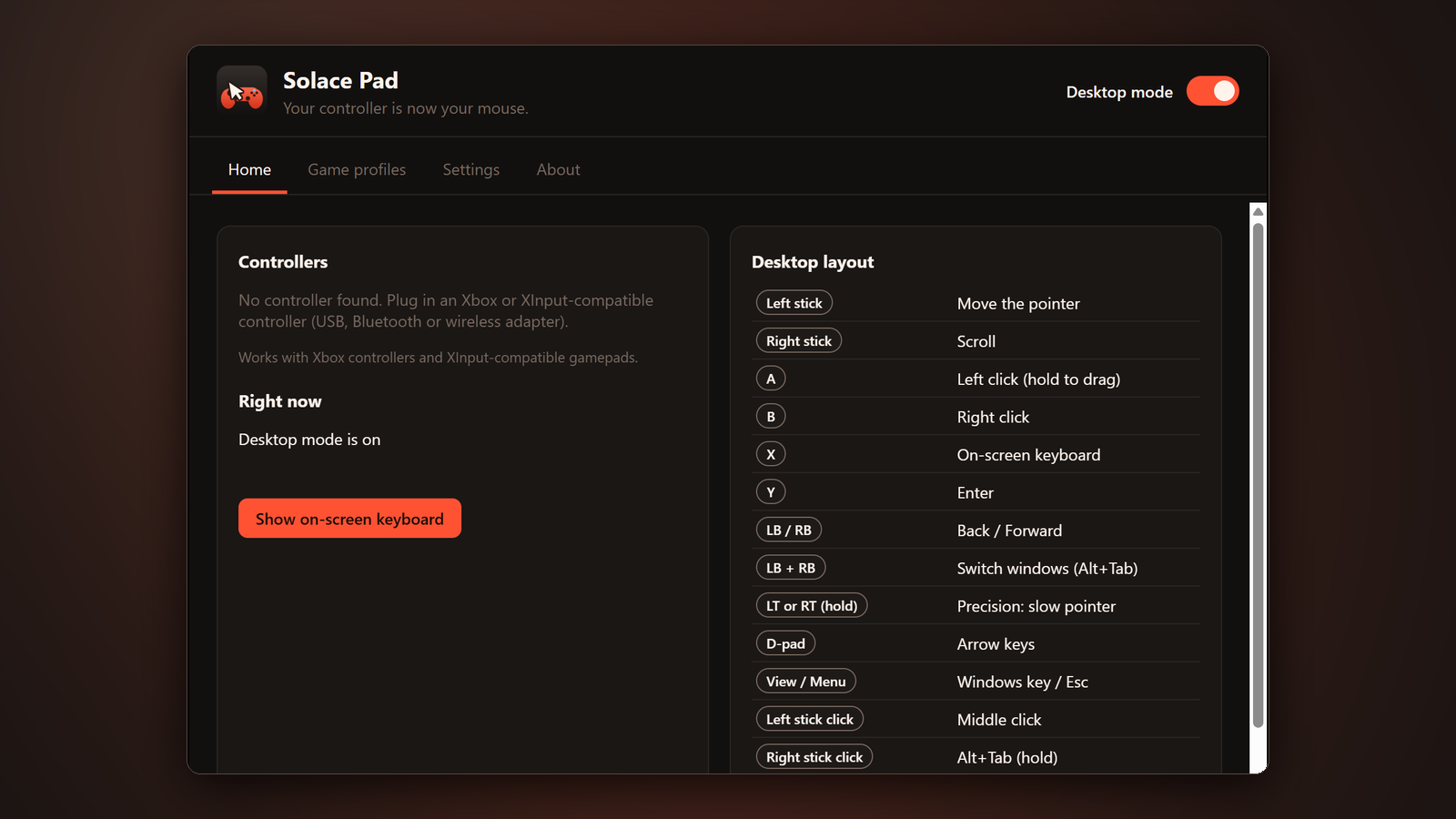Screen dimensions: 1456x819
Task: Click the Right stick click badge
Action: click(814, 757)
